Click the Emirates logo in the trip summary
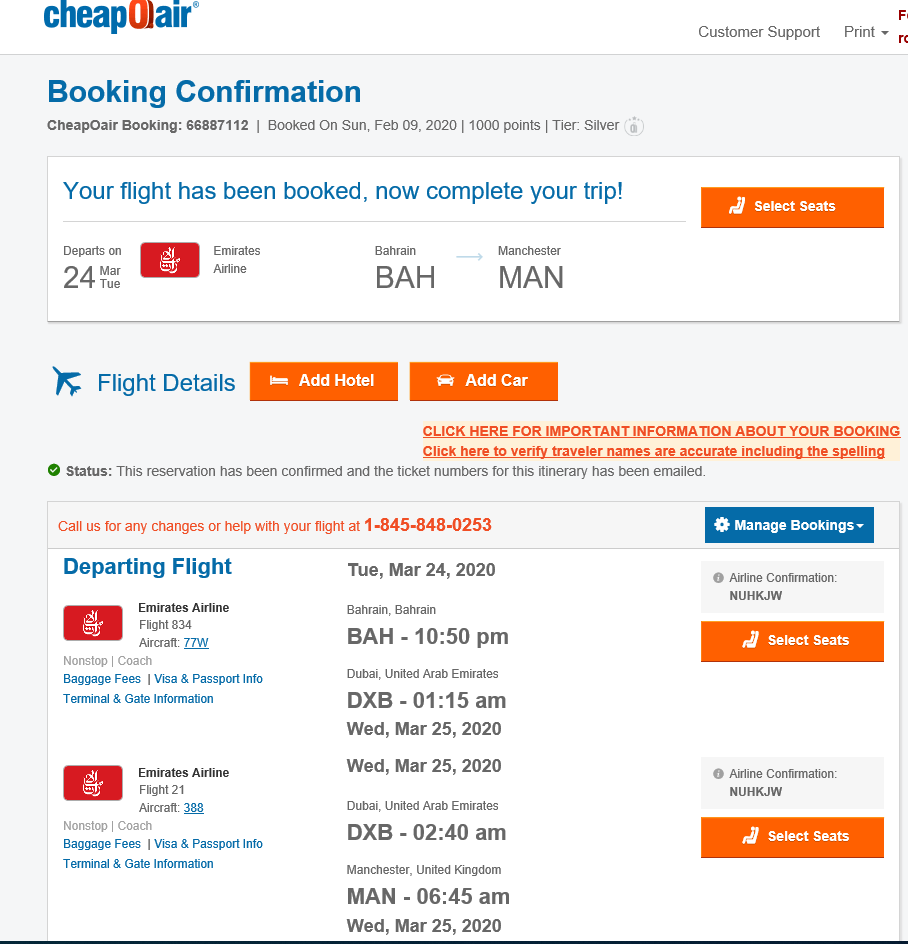Viewport: 908px width, 944px height. click(x=169, y=260)
